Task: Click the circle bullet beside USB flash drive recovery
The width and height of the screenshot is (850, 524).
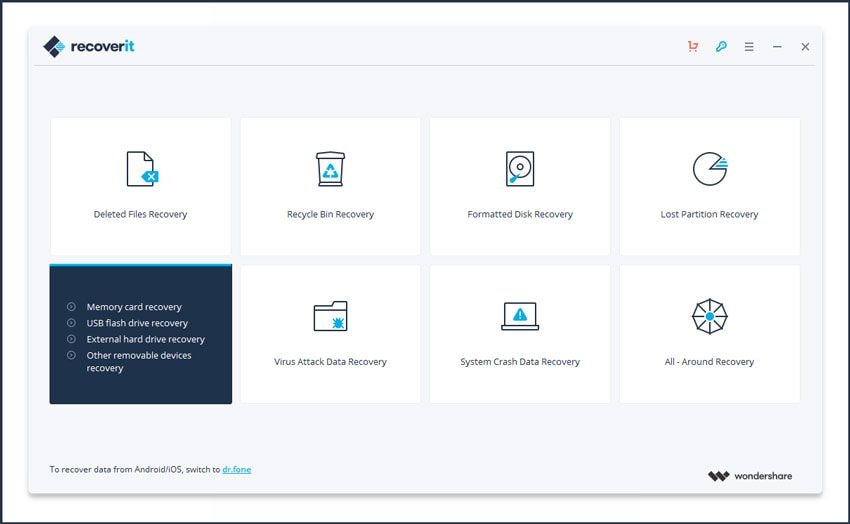Action: 71,323
